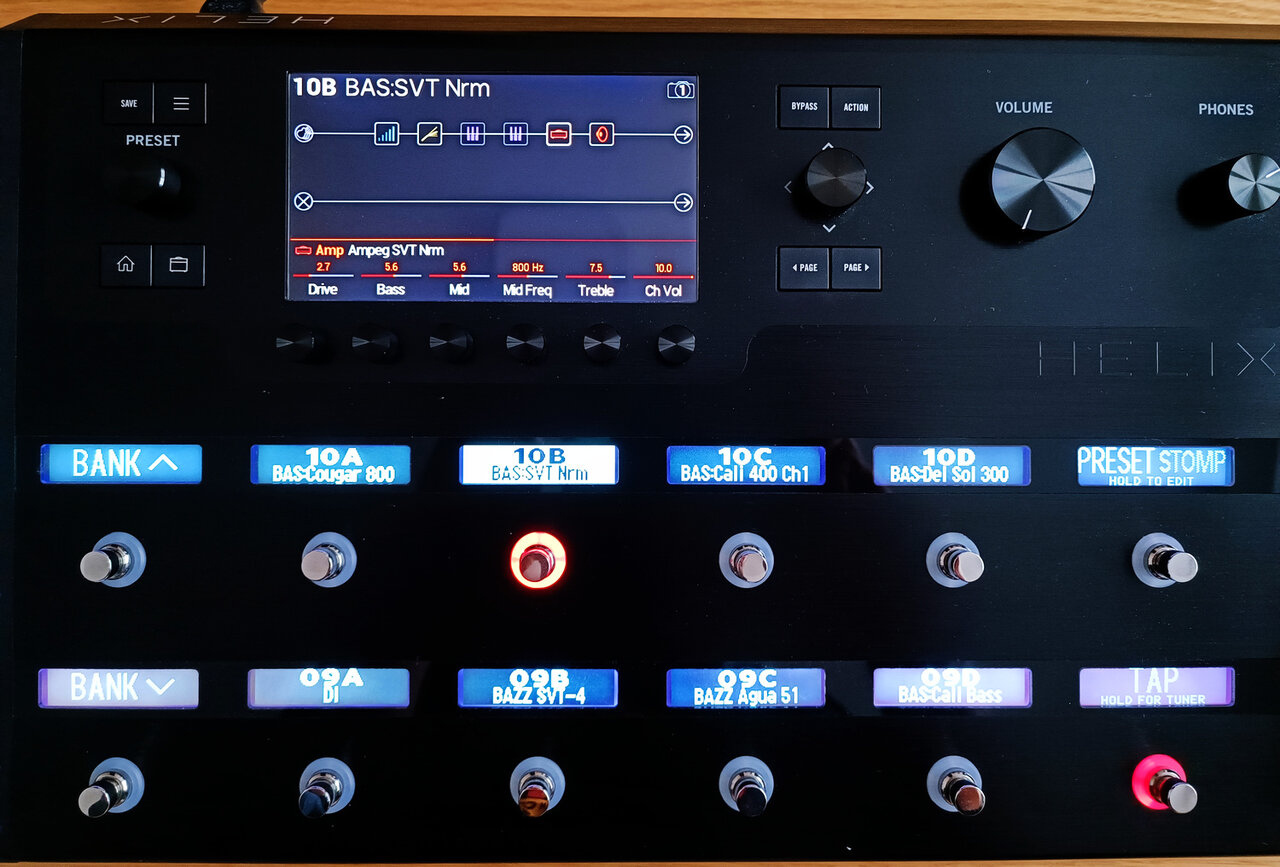Viewport: 1280px width, 867px height.
Task: Select path 2 output arrow block
Action: coord(683,202)
